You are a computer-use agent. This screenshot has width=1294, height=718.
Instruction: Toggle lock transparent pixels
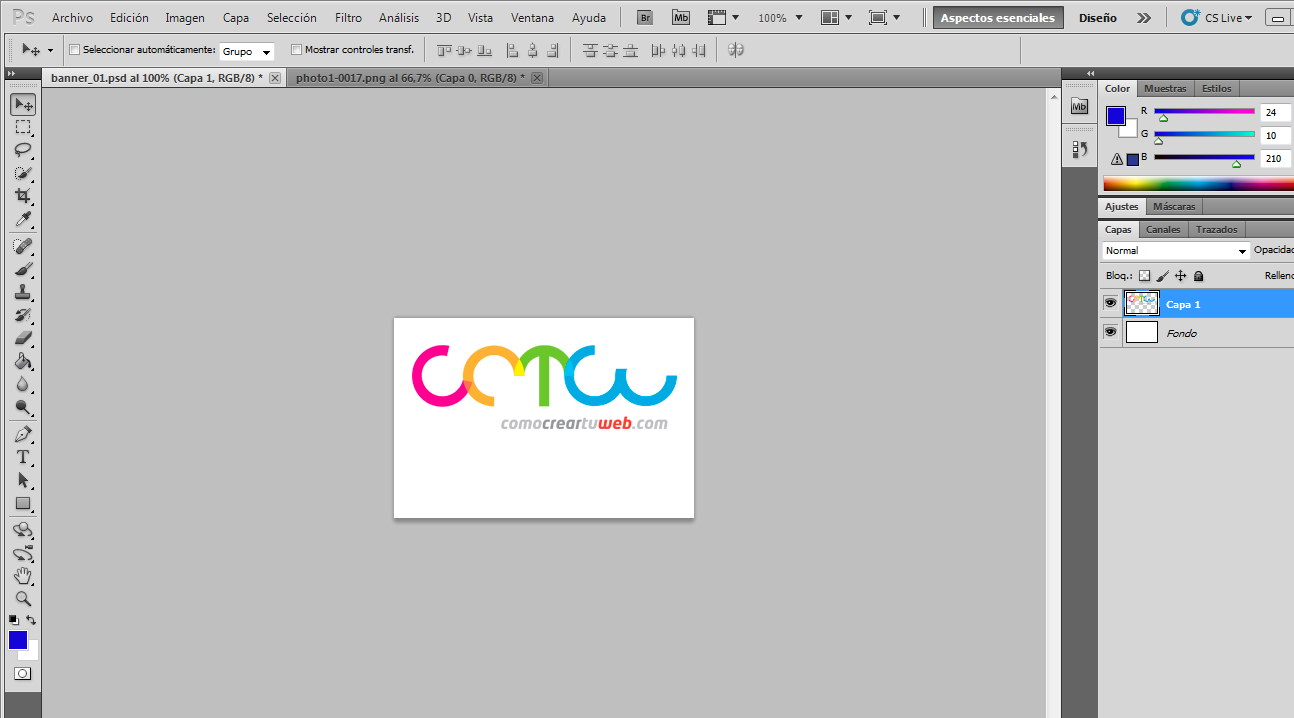tap(1144, 276)
